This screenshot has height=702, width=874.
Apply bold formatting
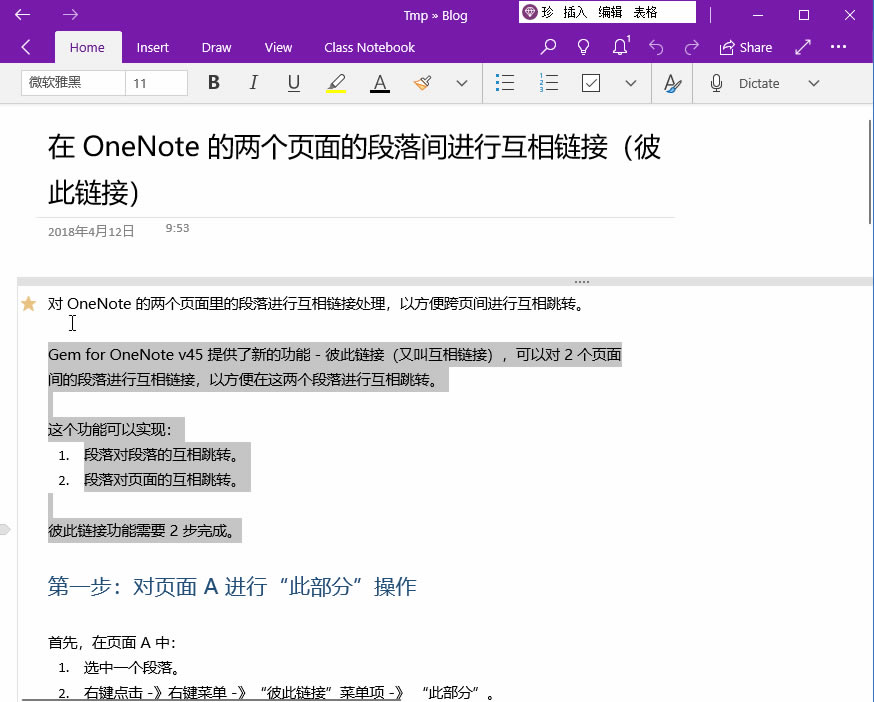pyautogui.click(x=213, y=83)
